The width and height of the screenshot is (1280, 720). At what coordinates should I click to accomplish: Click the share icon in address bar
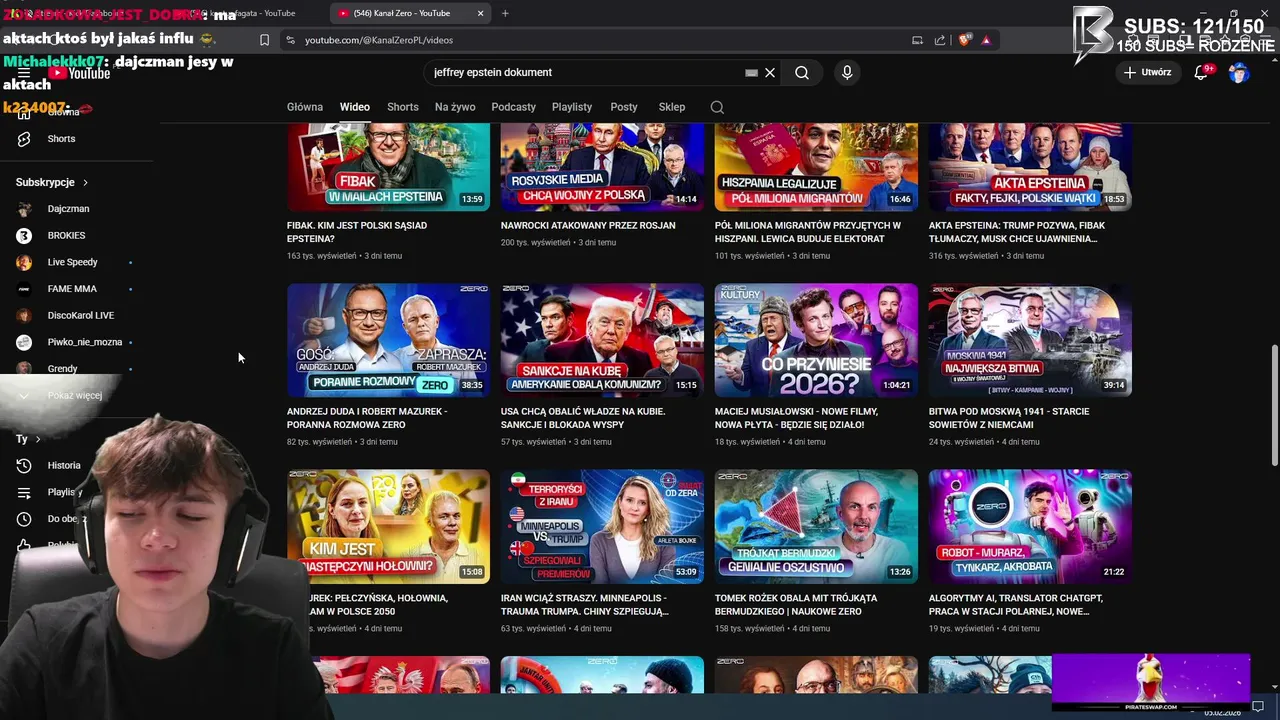tap(940, 40)
